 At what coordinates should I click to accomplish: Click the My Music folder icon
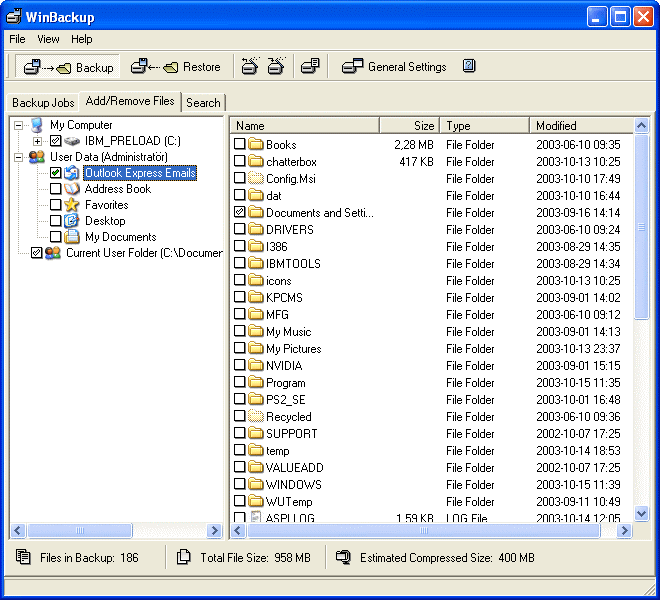tap(255, 331)
